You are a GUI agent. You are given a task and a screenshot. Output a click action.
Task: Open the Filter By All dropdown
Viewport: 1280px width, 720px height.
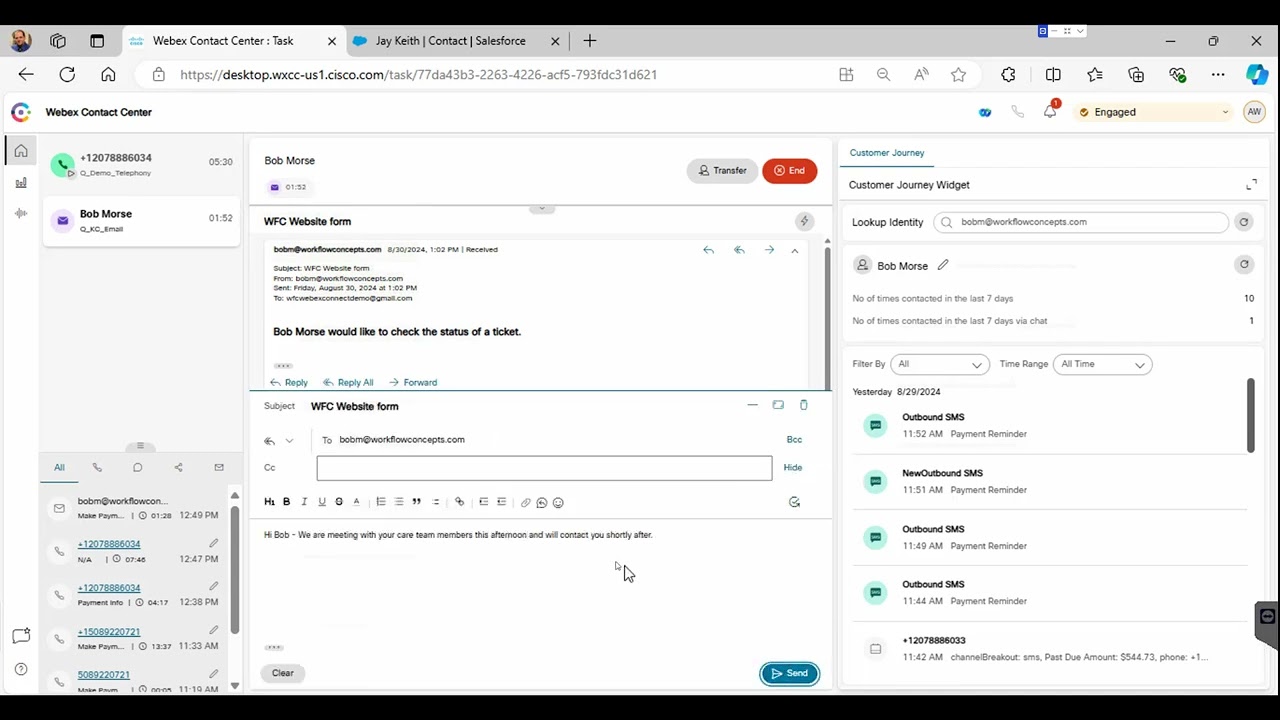click(940, 364)
